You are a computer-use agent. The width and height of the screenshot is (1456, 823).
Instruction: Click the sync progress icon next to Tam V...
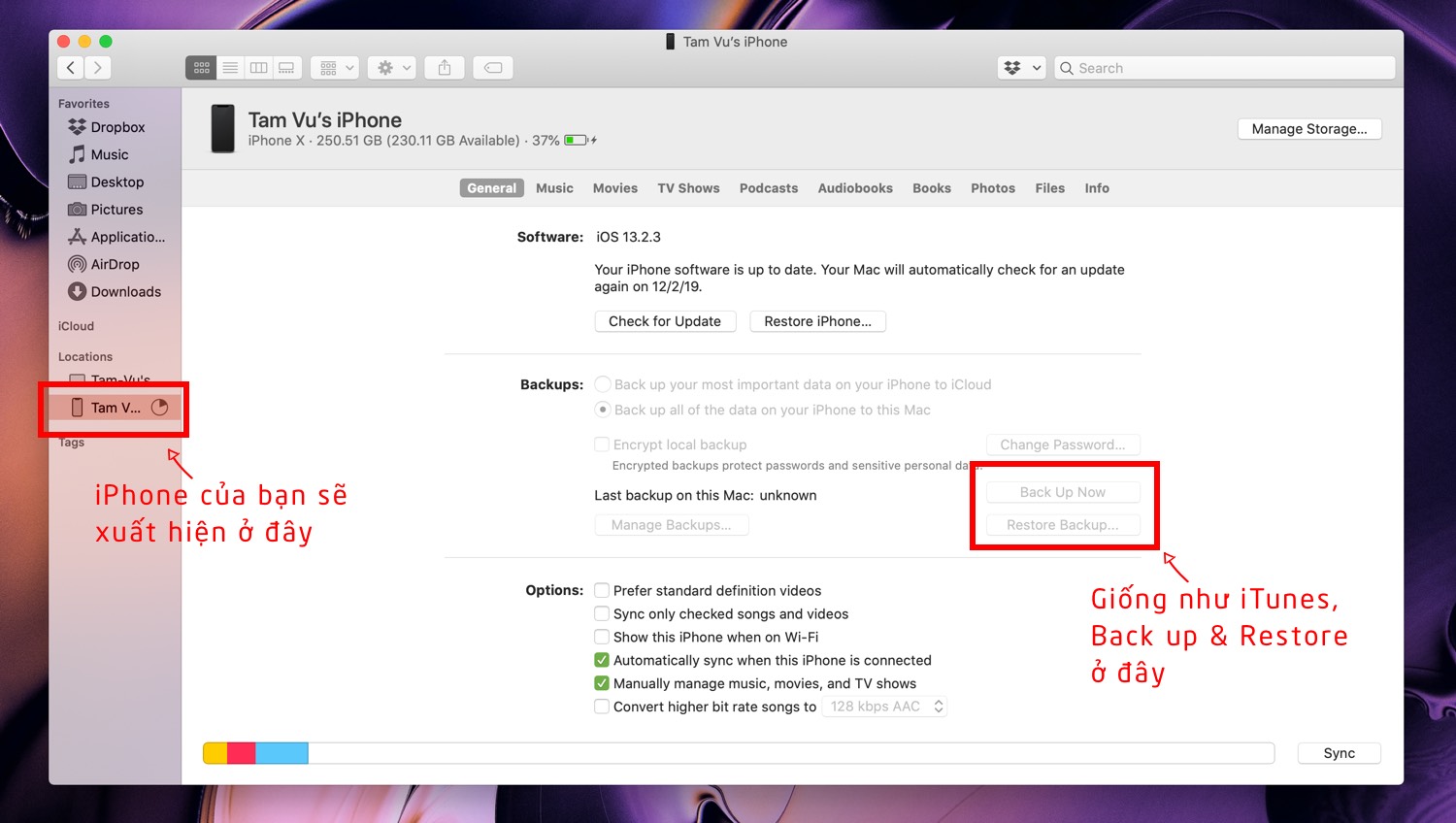click(x=160, y=408)
